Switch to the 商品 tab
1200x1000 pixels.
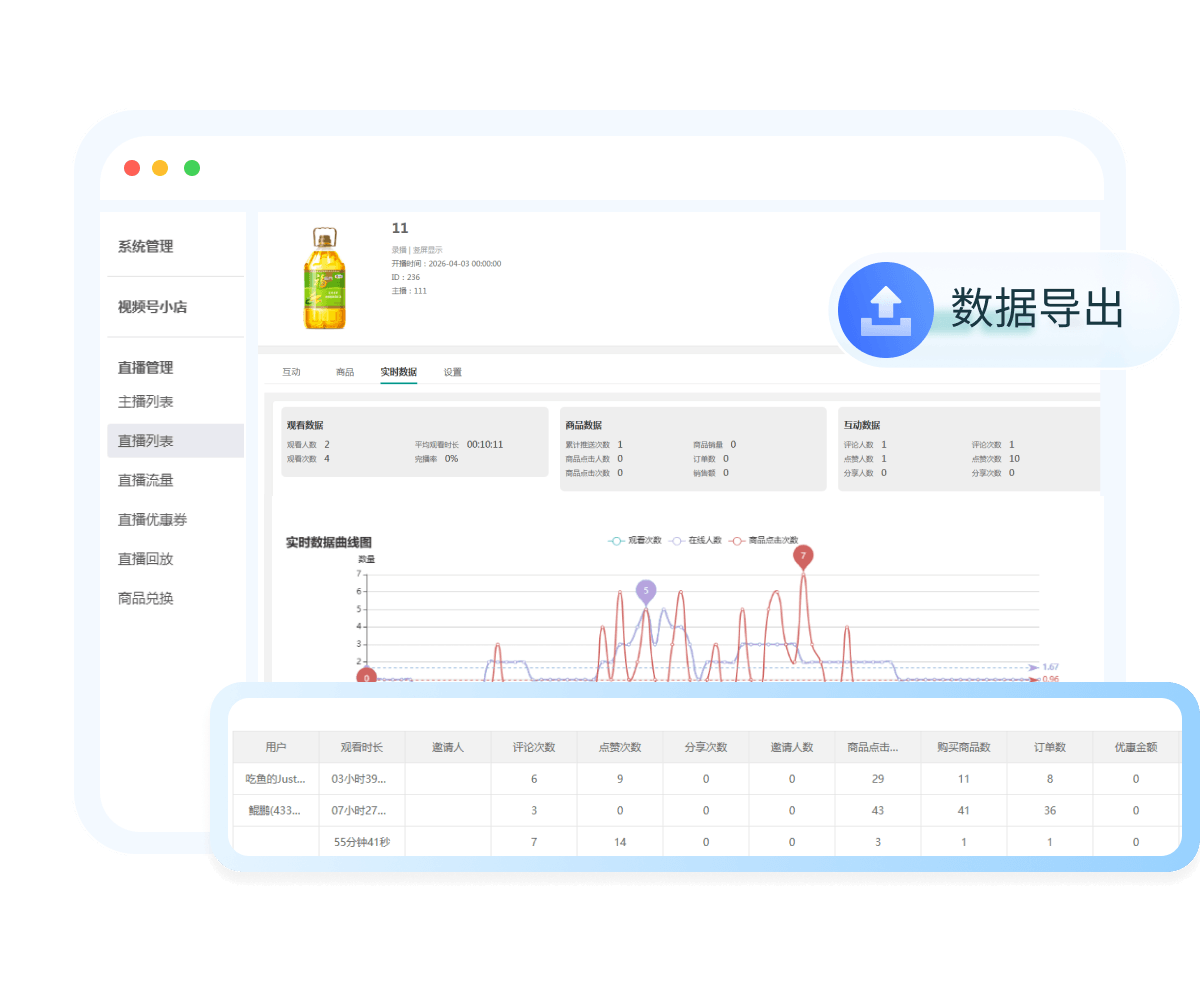(345, 372)
